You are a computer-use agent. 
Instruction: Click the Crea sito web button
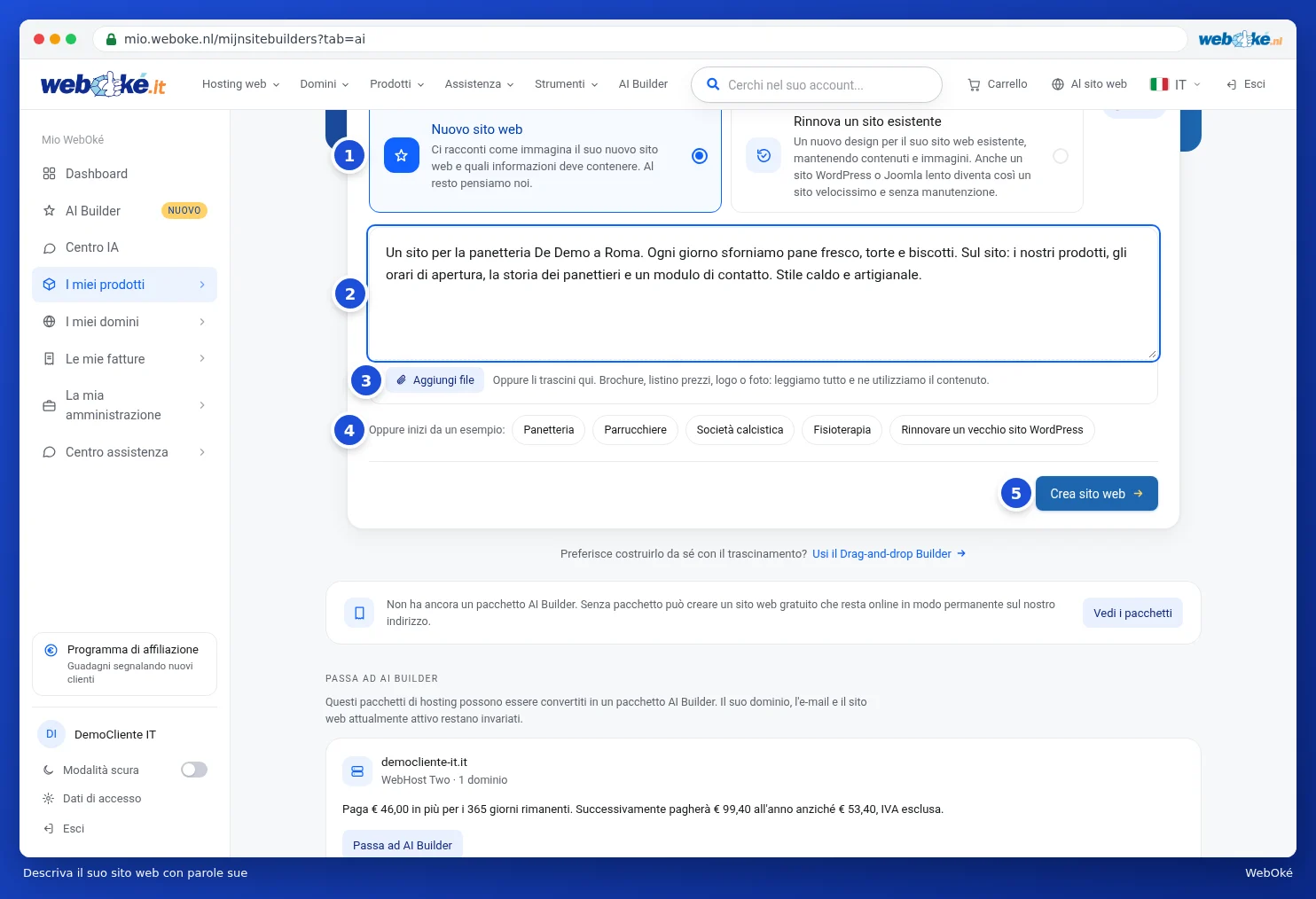[1097, 494]
